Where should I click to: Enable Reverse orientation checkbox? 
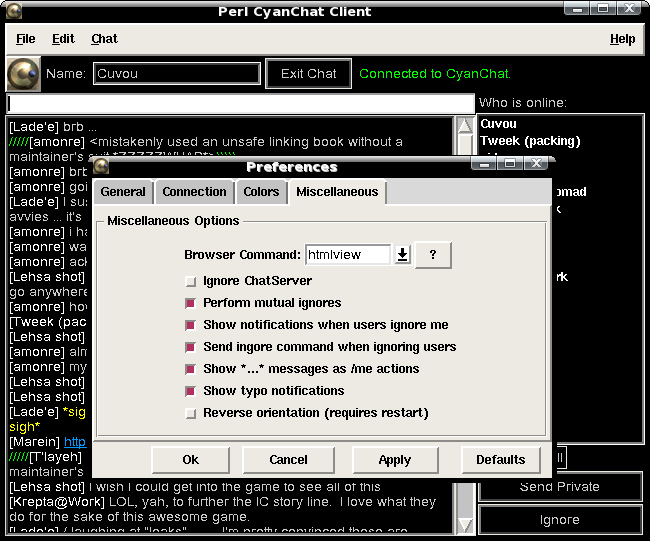click(x=191, y=413)
